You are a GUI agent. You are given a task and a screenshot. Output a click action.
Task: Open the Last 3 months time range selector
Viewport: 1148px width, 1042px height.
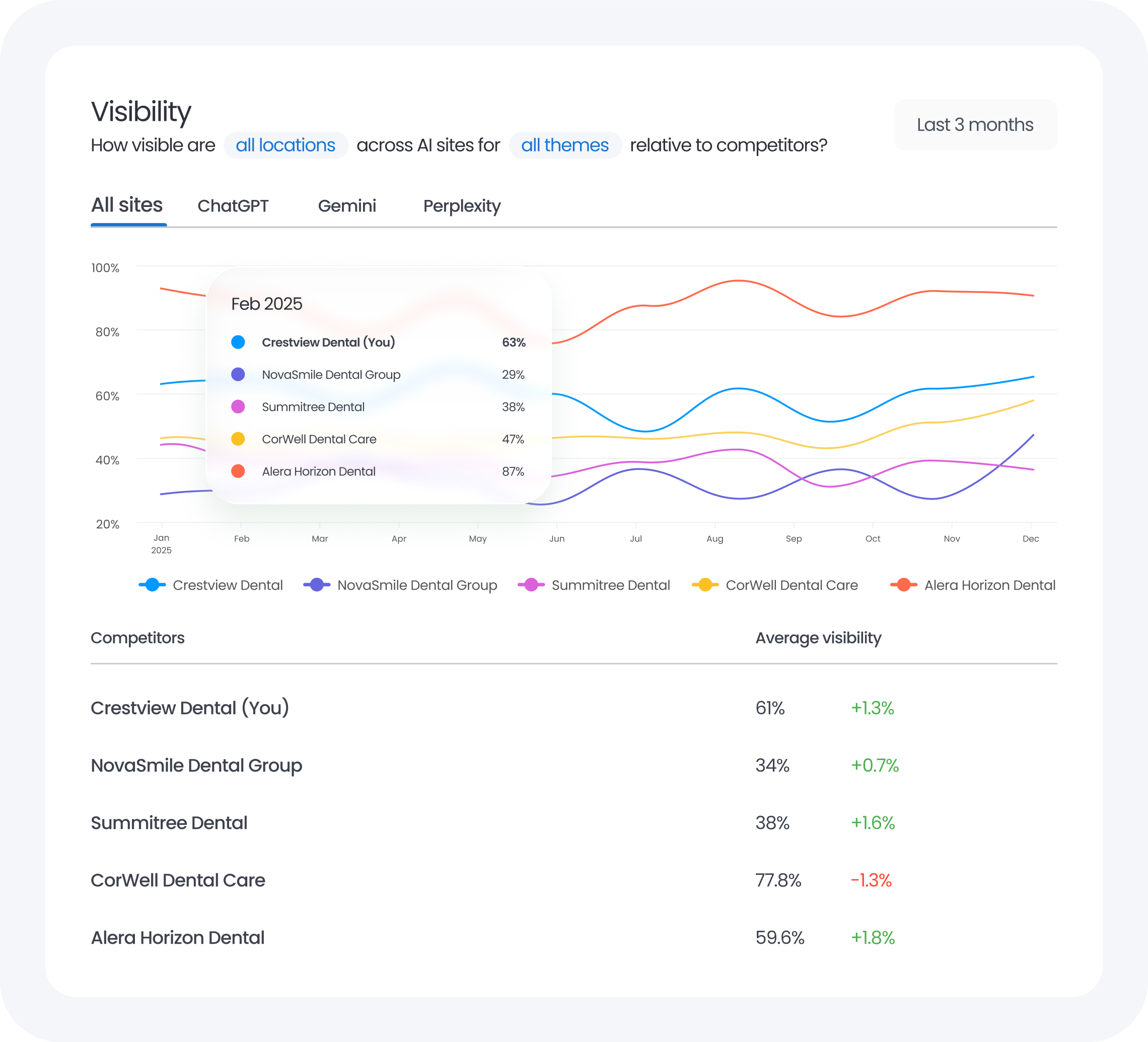[975, 124]
